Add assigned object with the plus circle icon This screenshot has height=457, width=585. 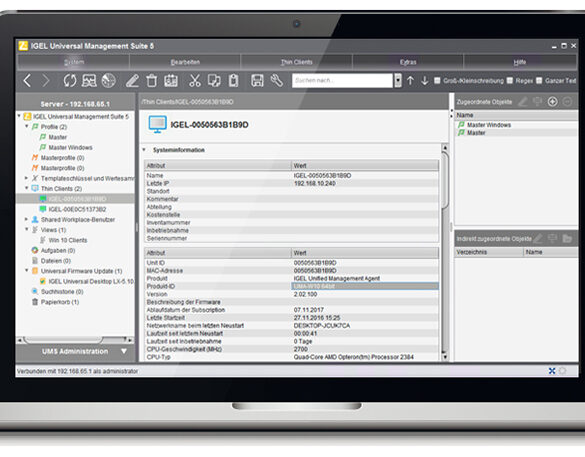click(553, 101)
